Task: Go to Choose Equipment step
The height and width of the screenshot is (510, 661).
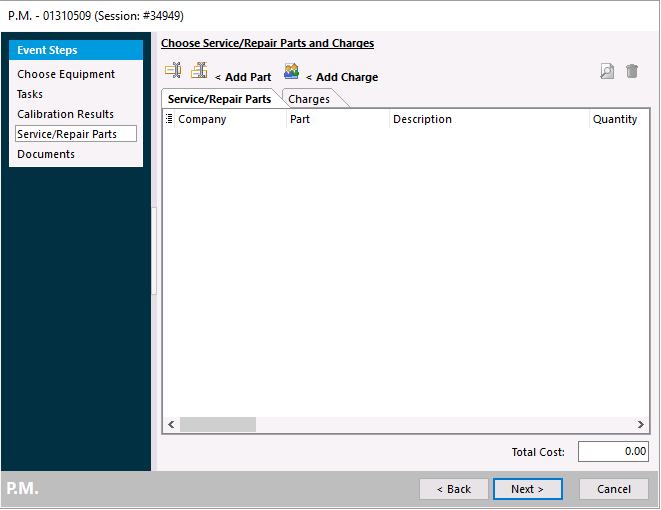Action: (x=66, y=74)
